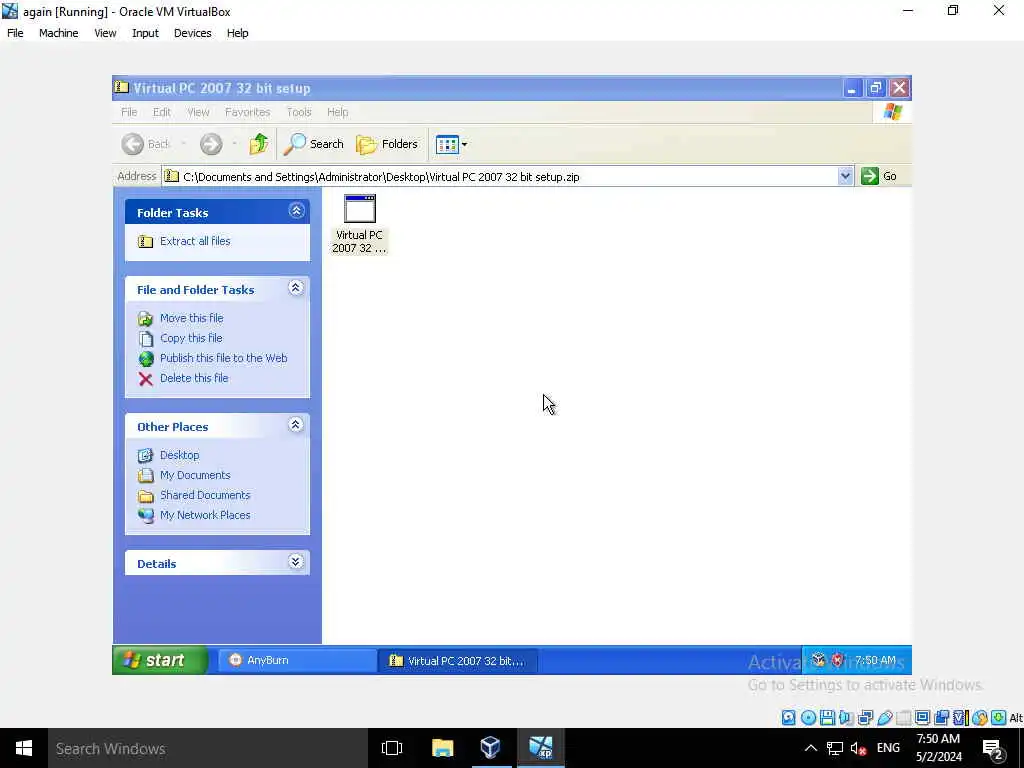
Task: Click the Forward arrow button
Action: click(x=211, y=144)
